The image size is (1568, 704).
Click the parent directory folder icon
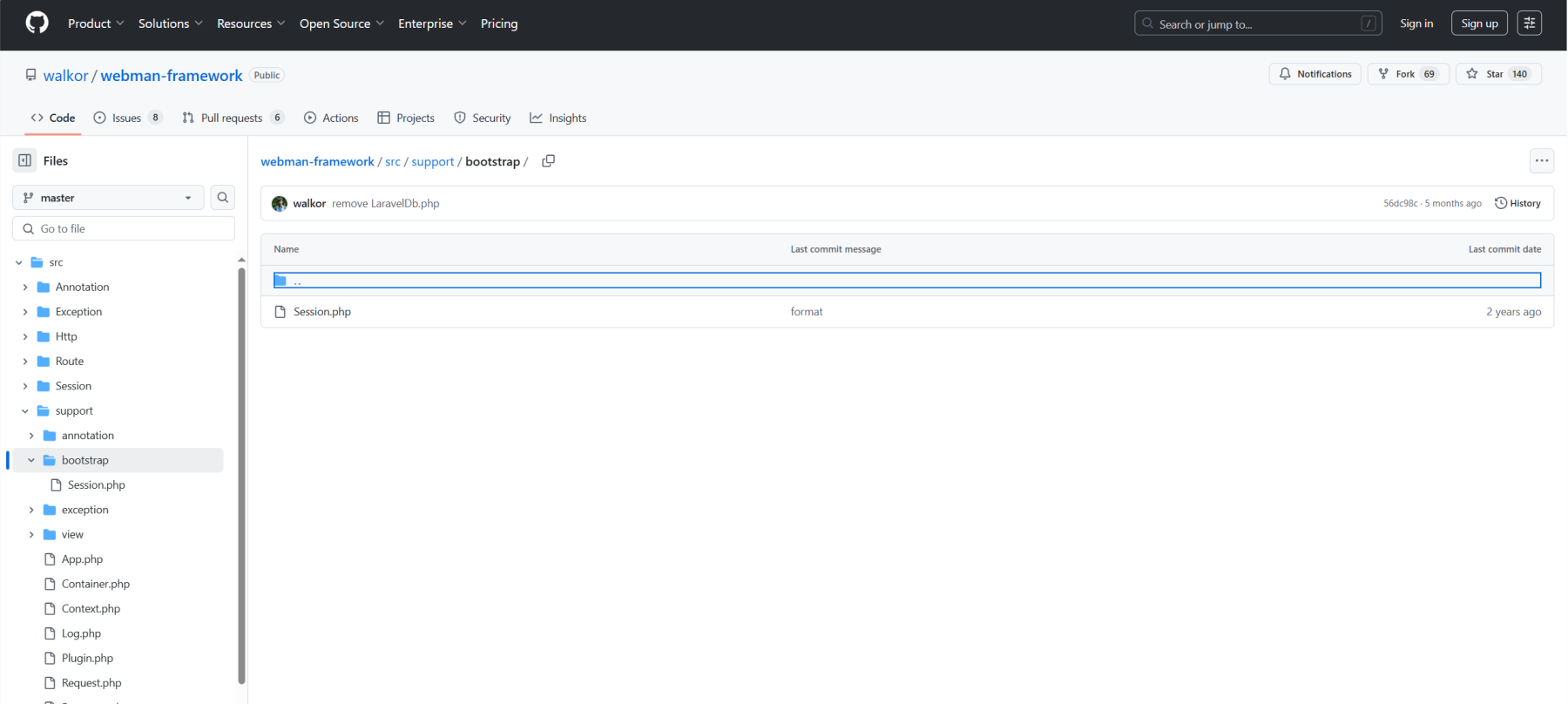(280, 281)
